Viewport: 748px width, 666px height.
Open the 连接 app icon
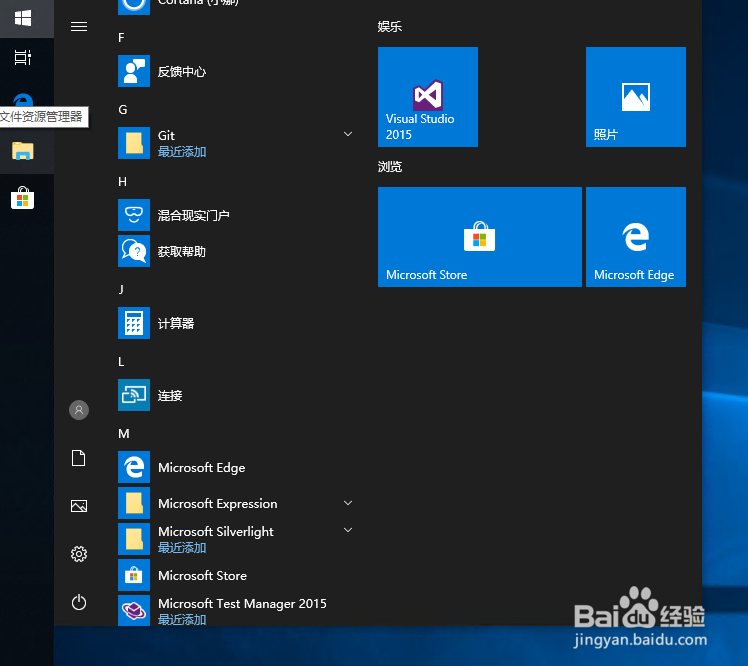pos(134,395)
